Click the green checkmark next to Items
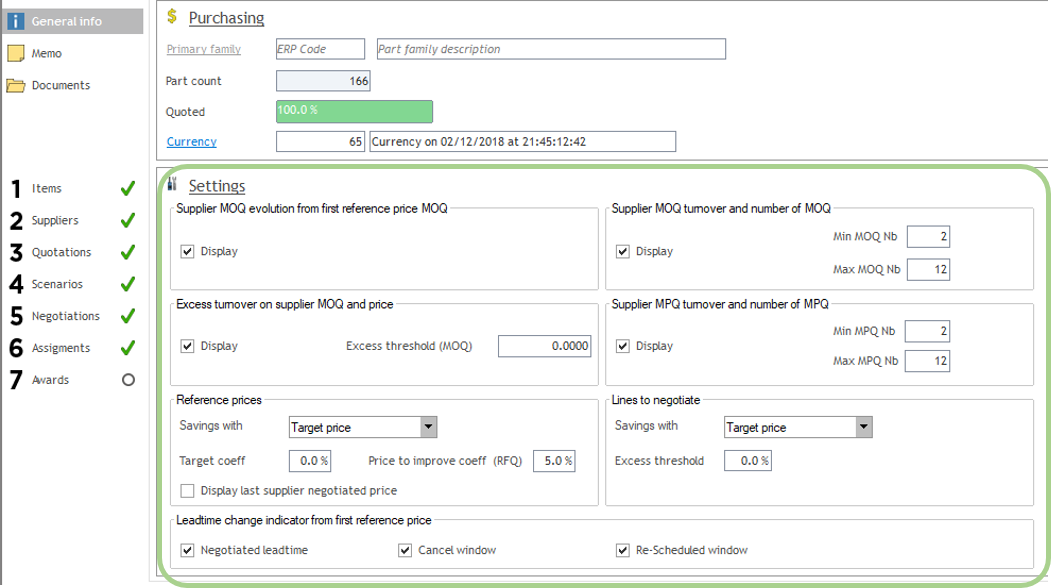Image resolution: width=1051 pixels, height=588 pixels. point(127,188)
